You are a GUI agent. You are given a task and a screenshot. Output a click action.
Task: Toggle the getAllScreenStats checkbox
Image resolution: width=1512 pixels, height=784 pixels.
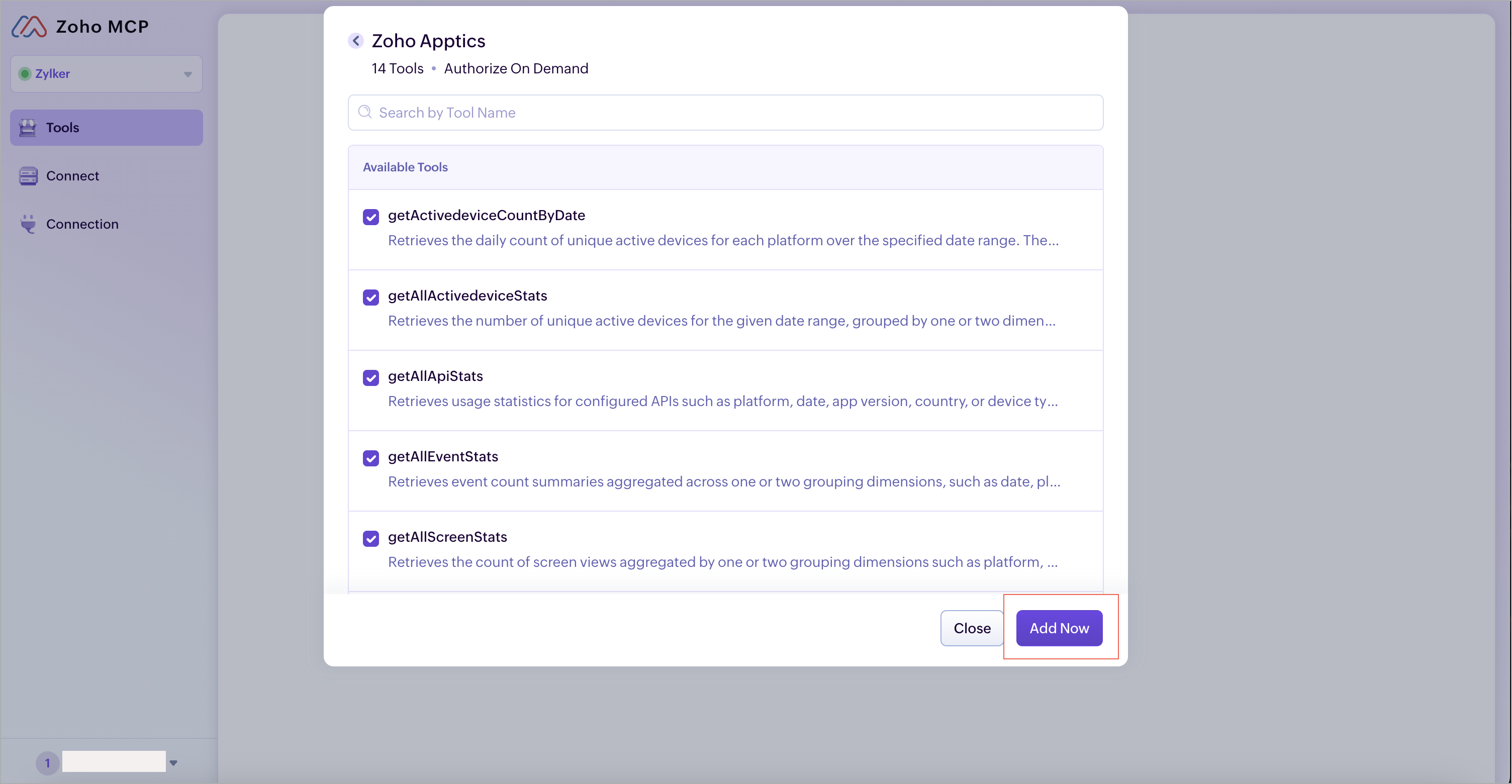(370, 539)
